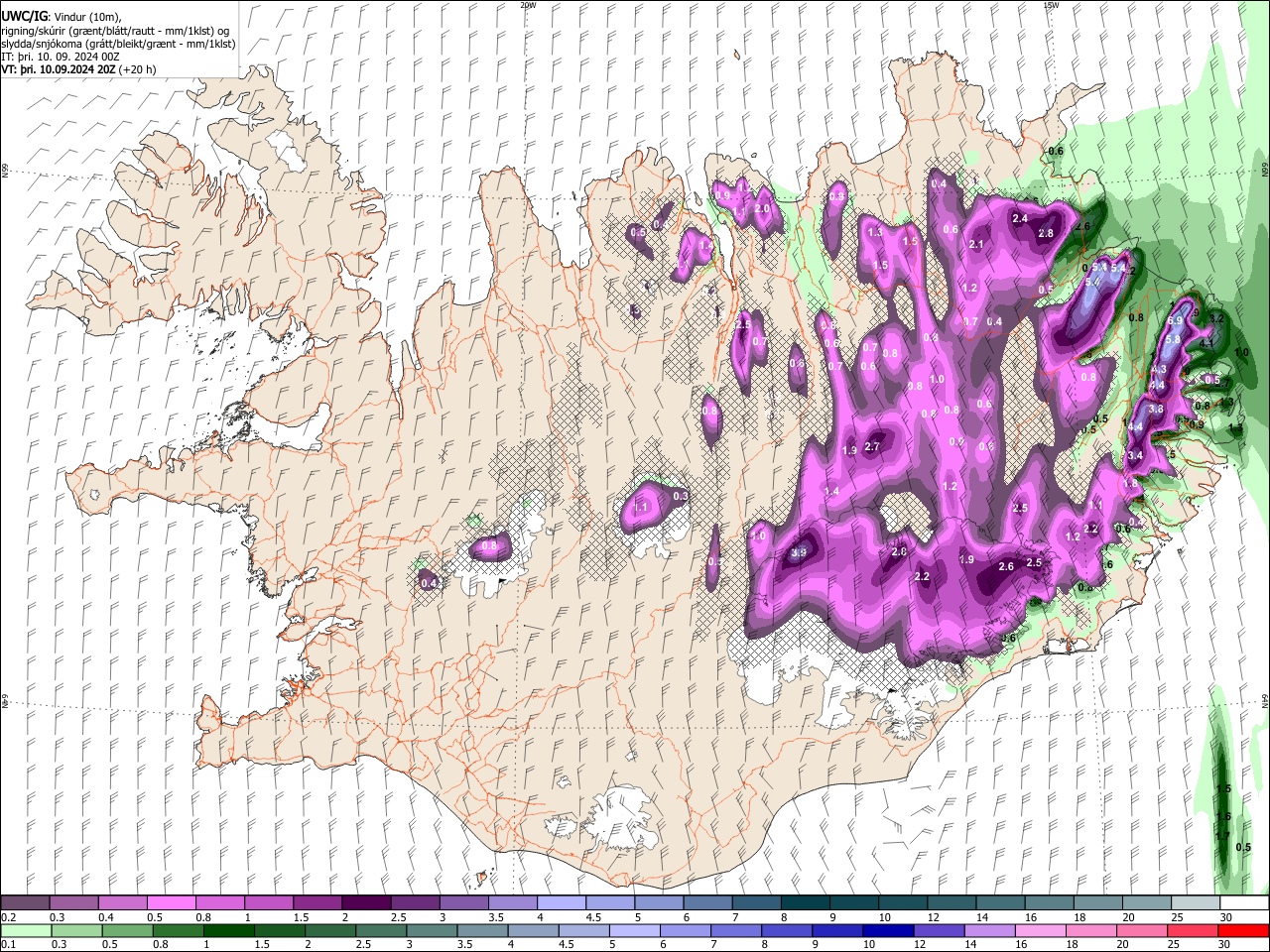Select snow legend swatch between 4 and 4.5
Viewport: 1270px width, 952px height.
click(560, 902)
